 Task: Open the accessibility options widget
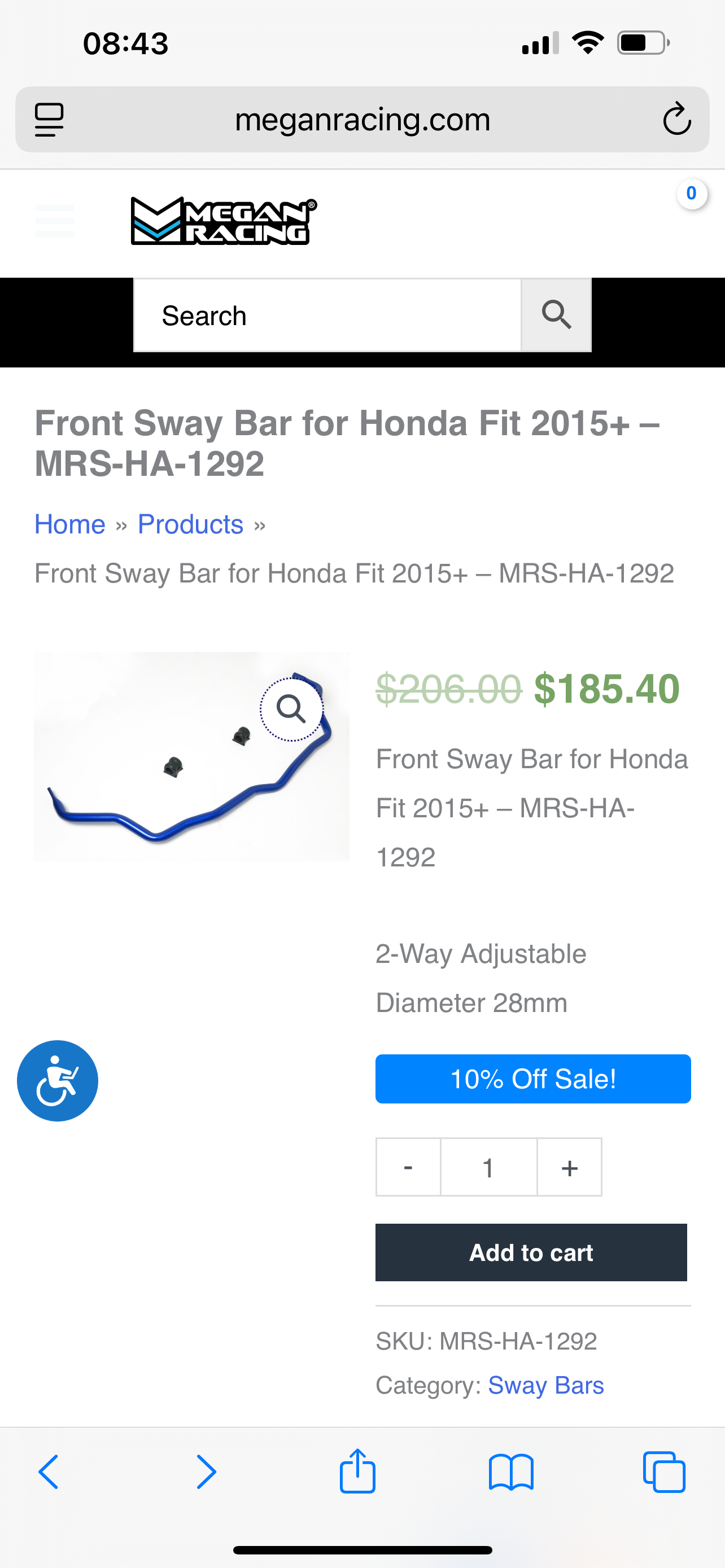[57, 1080]
